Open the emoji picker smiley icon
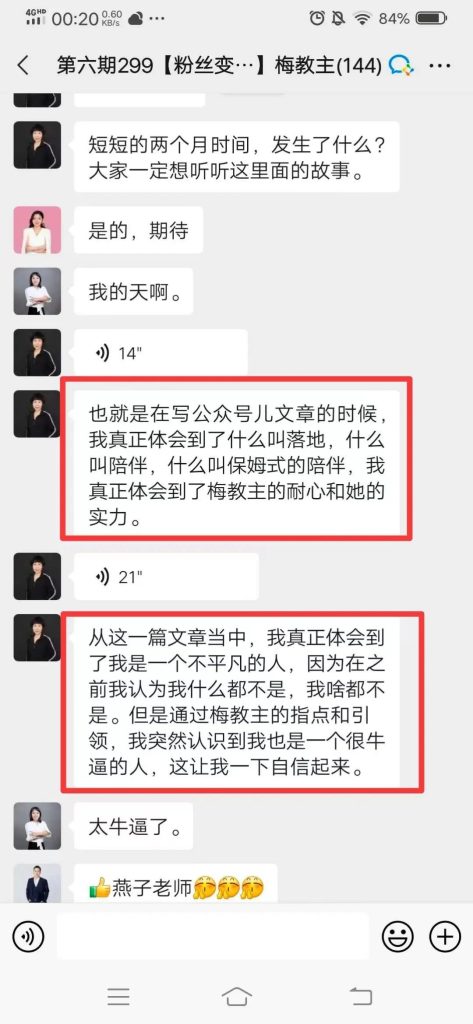Image resolution: width=473 pixels, height=1024 pixels. 398,937
